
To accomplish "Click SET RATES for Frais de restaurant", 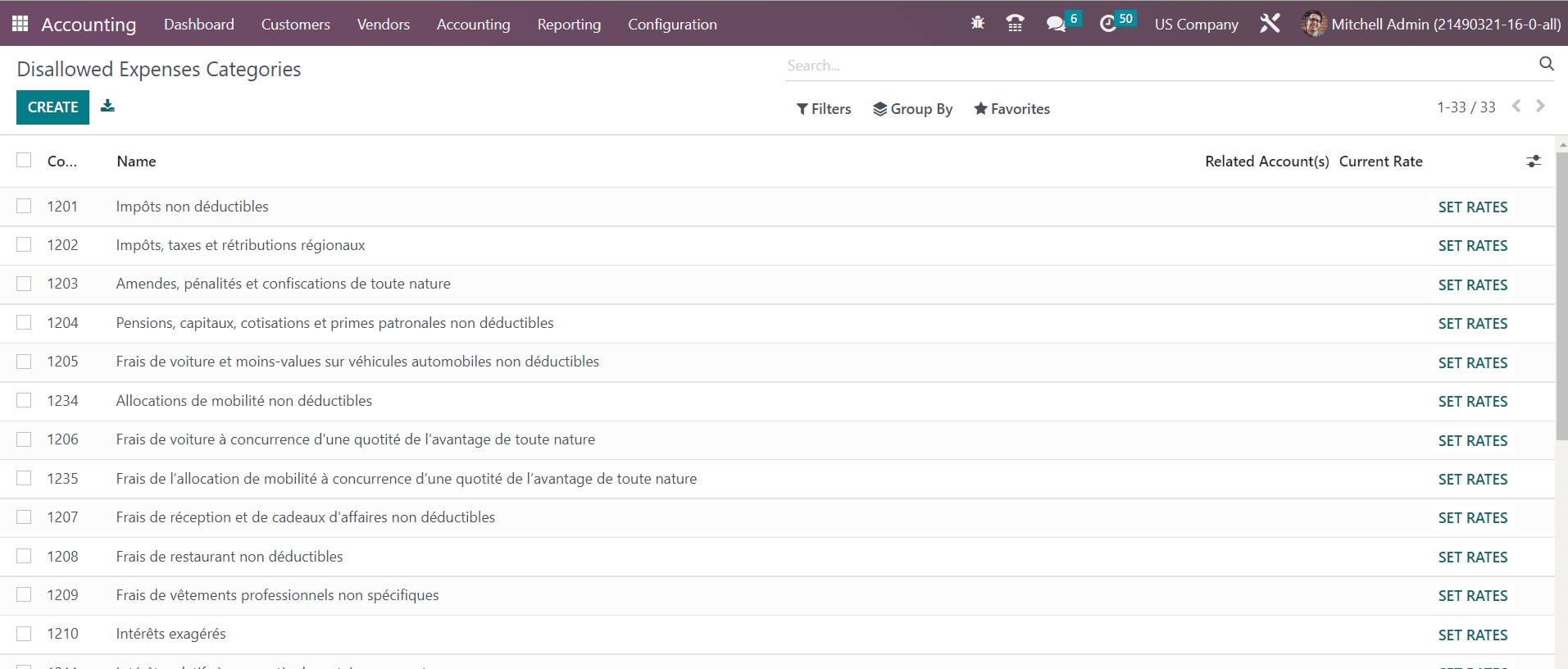I will click(1472, 557).
